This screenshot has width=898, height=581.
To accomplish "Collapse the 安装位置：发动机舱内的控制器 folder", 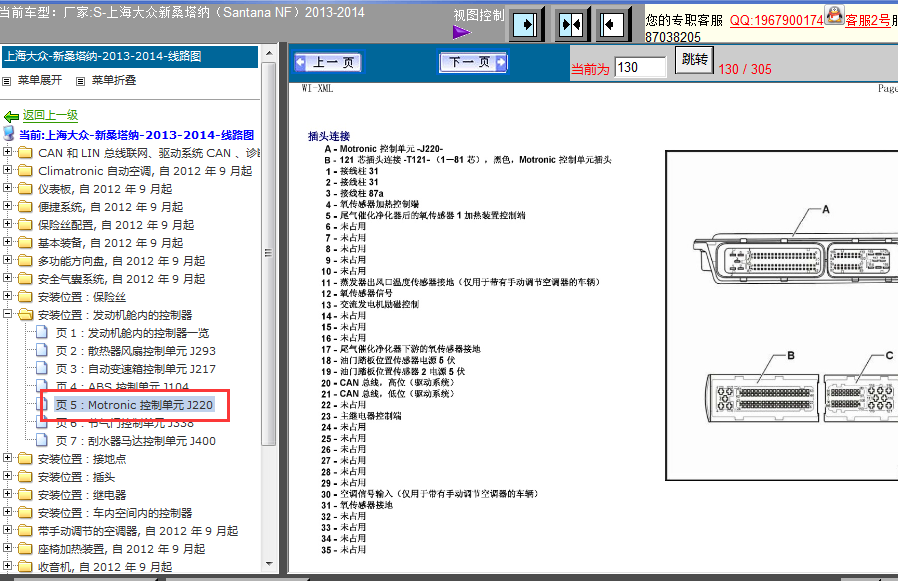I will pyautogui.click(x=7, y=313).
